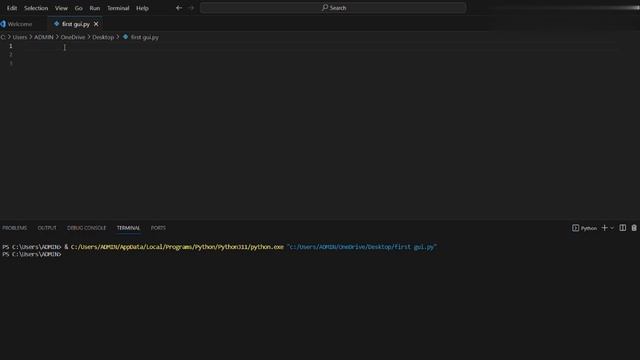Click the ADMIN breadcrumb segment
640x360 pixels.
[44, 37]
